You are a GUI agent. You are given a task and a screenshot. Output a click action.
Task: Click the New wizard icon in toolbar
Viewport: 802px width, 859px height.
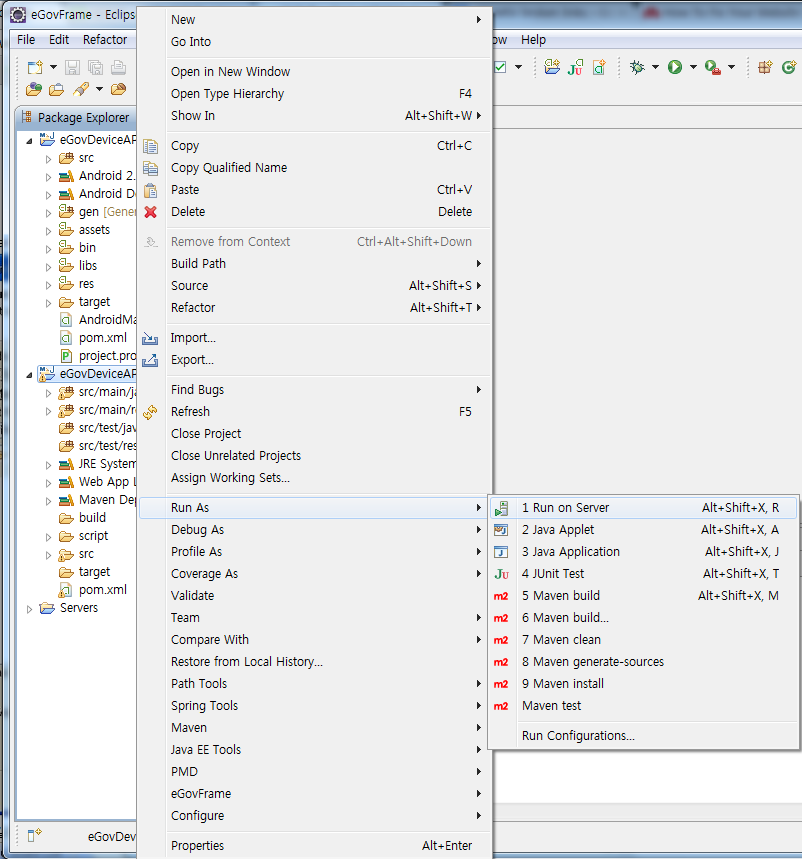(x=34, y=67)
